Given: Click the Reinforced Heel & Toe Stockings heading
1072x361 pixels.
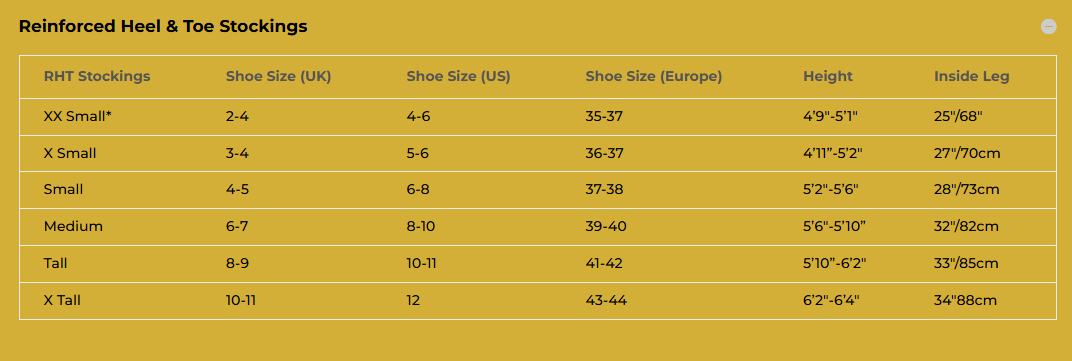Looking at the screenshot, I should coord(163,27).
